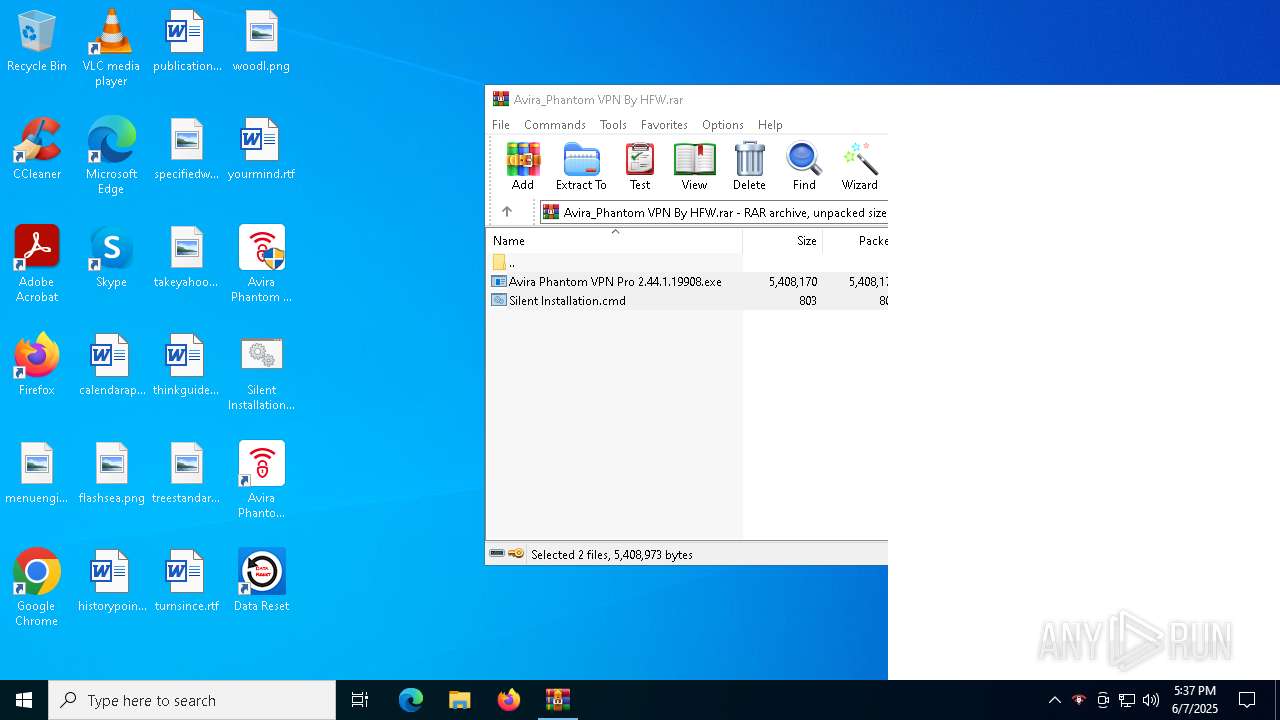The image size is (1280, 720).
Task: Click the Add toolbar icon in WinRAR
Action: 523,166
